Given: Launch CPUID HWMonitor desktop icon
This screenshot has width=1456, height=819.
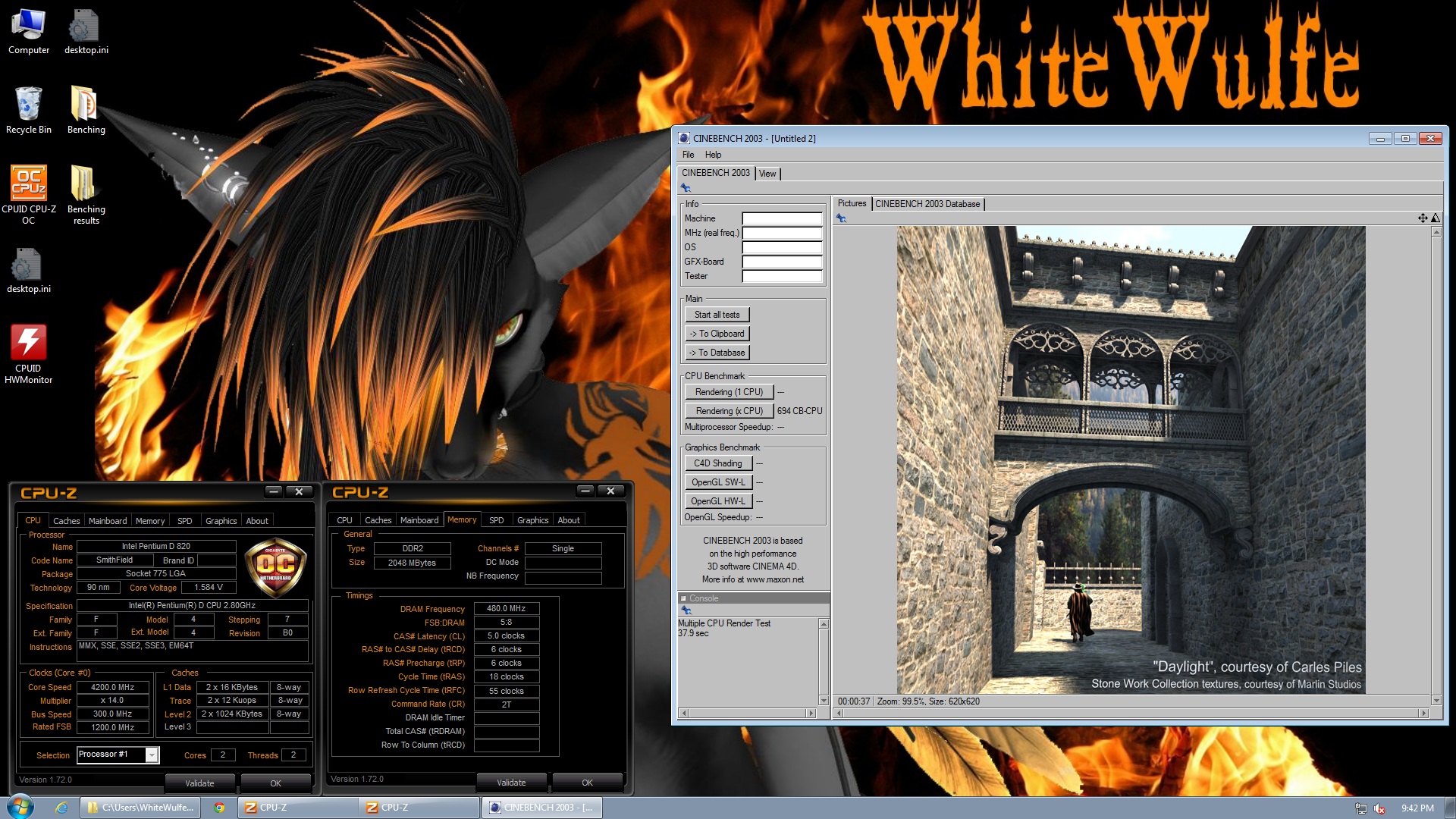Looking at the screenshot, I should [x=29, y=355].
